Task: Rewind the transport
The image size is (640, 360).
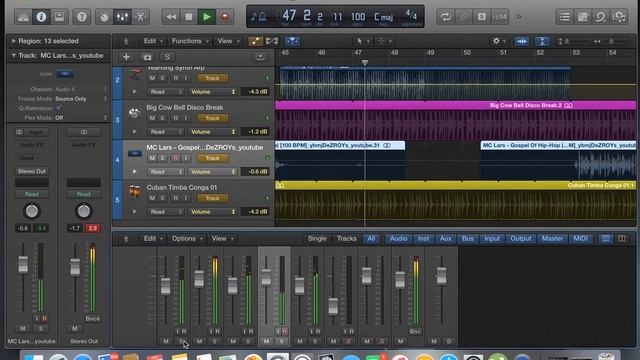Action: click(x=171, y=17)
